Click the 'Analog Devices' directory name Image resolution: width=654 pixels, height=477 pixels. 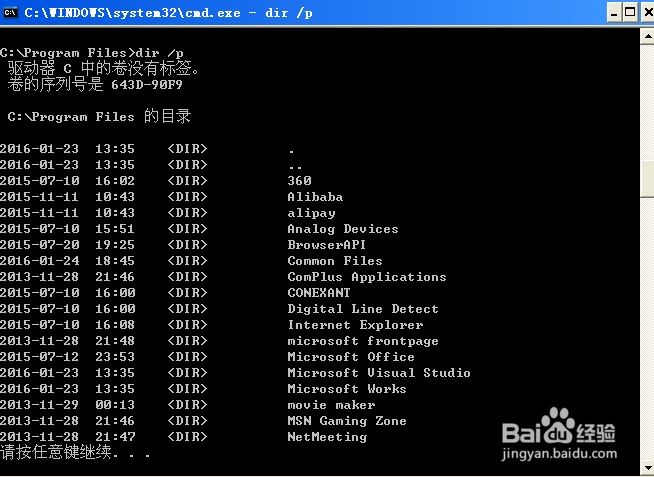[x=343, y=229]
